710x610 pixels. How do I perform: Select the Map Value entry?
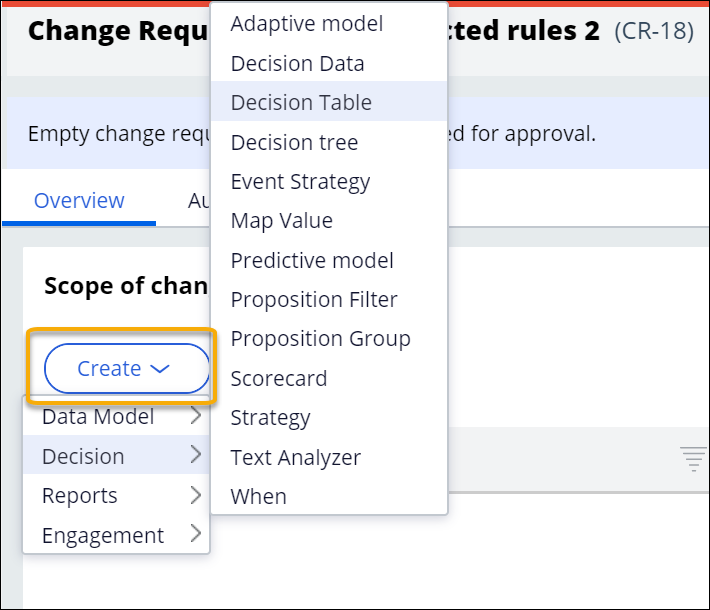[x=282, y=220]
